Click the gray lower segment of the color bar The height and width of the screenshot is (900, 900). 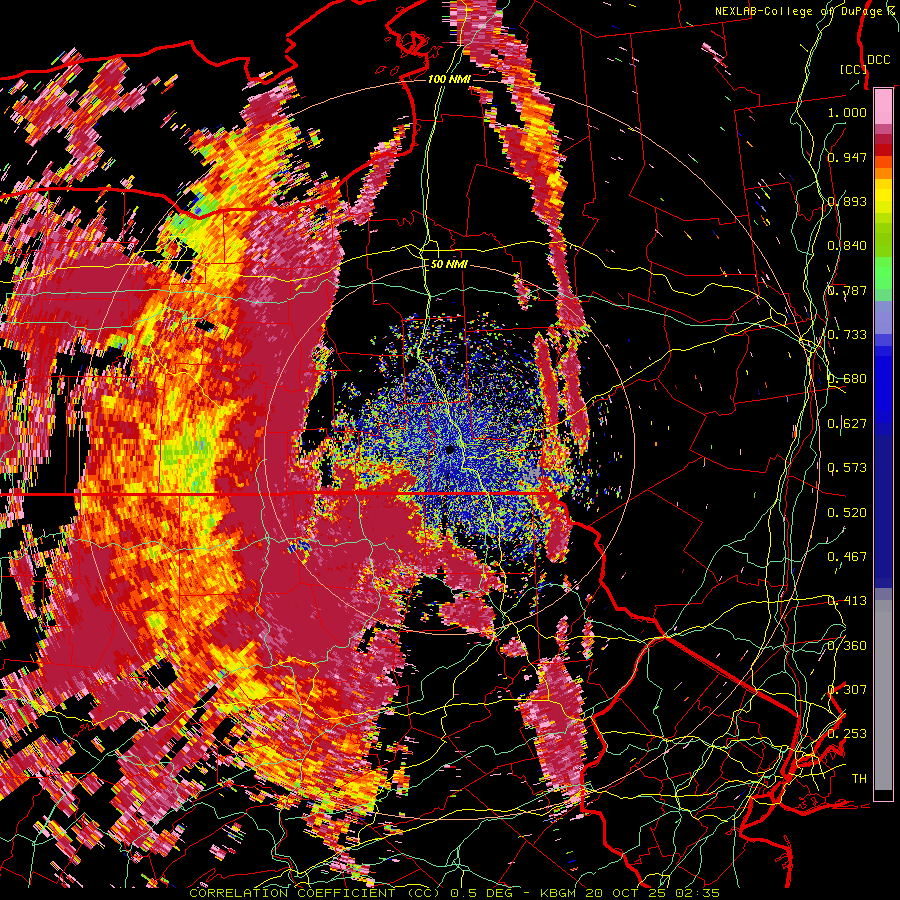[x=883, y=695]
